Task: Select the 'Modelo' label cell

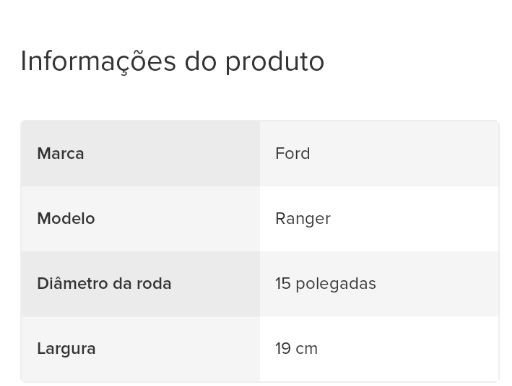Action: point(140,219)
